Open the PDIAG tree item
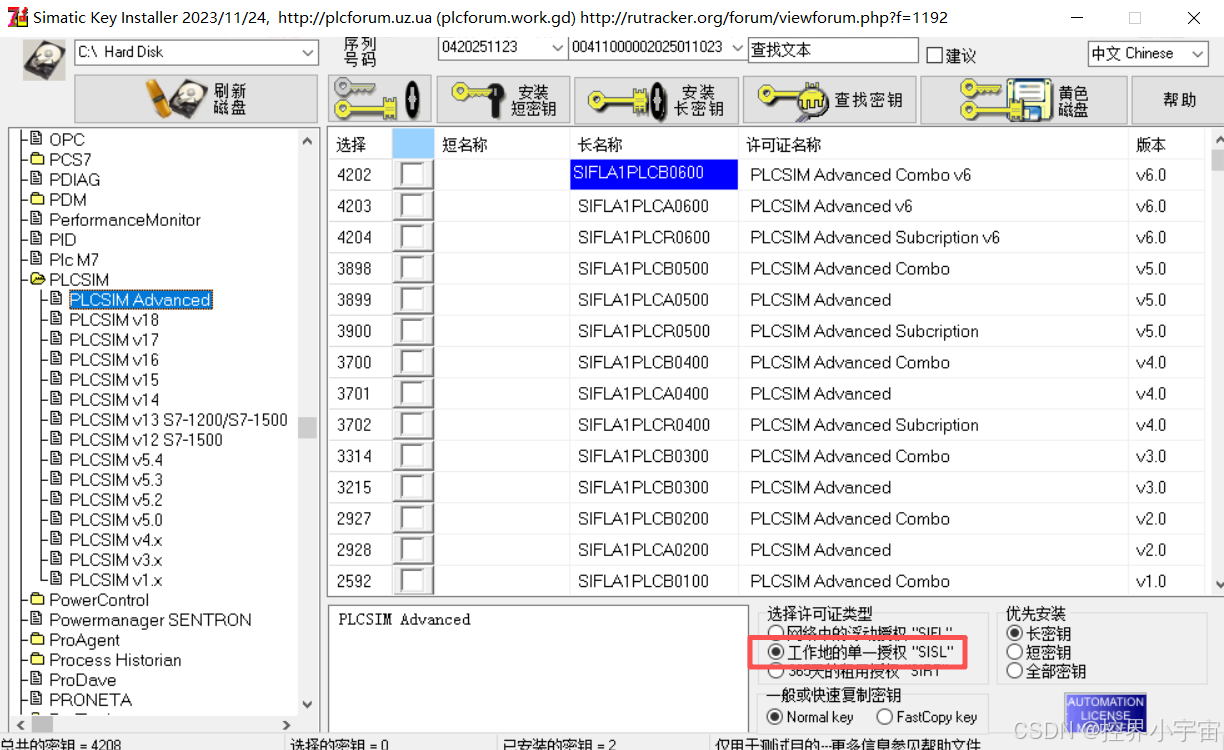The width and height of the screenshot is (1224, 750). pos(75,180)
